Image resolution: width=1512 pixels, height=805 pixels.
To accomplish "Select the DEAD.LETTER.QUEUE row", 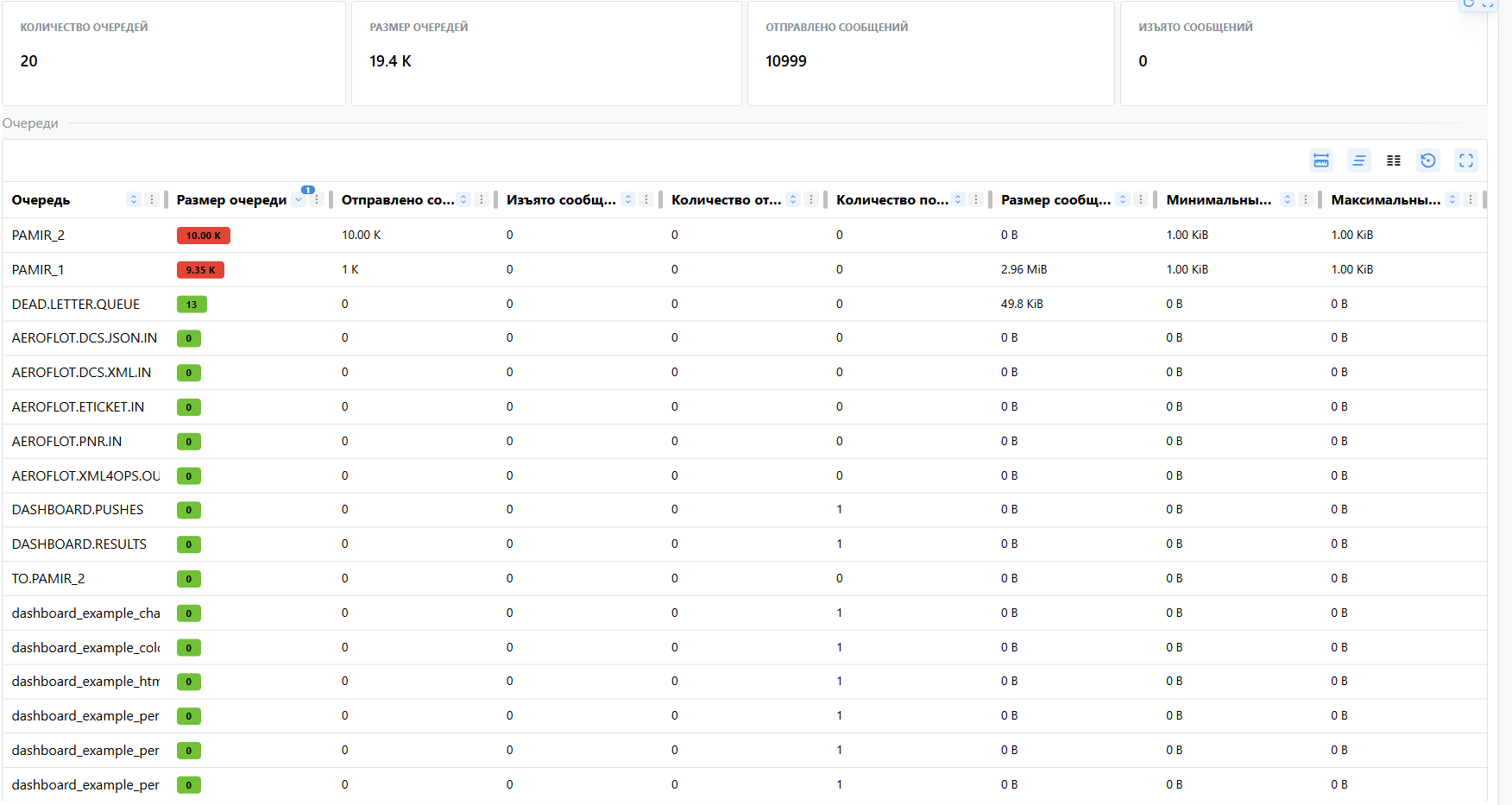I will point(76,305).
